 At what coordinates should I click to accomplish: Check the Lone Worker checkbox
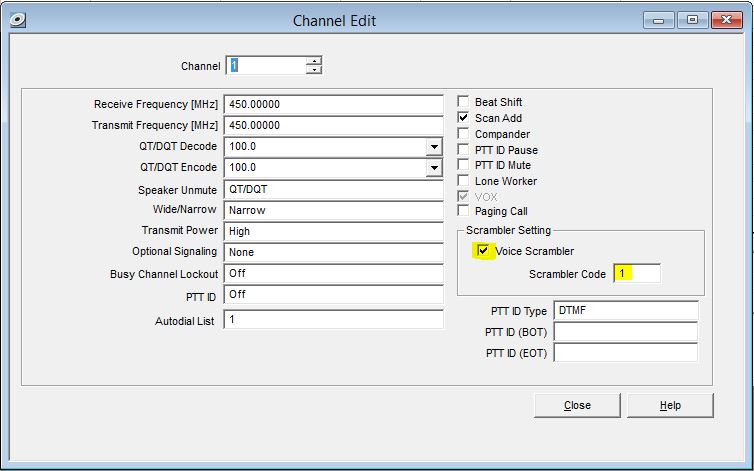(x=463, y=180)
